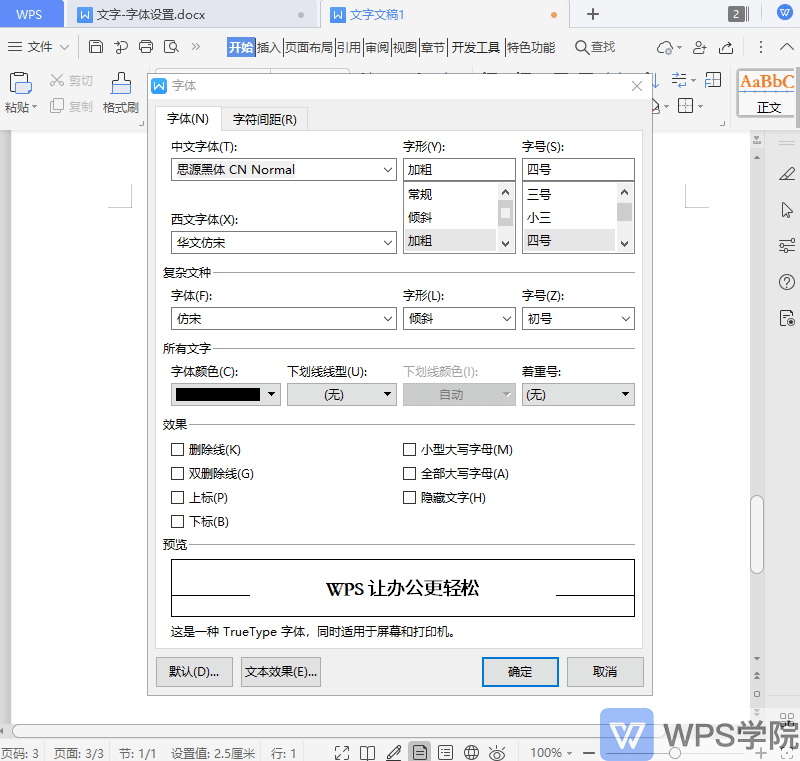
Task: Check the 隐藏文字(H) option
Action: coord(409,497)
